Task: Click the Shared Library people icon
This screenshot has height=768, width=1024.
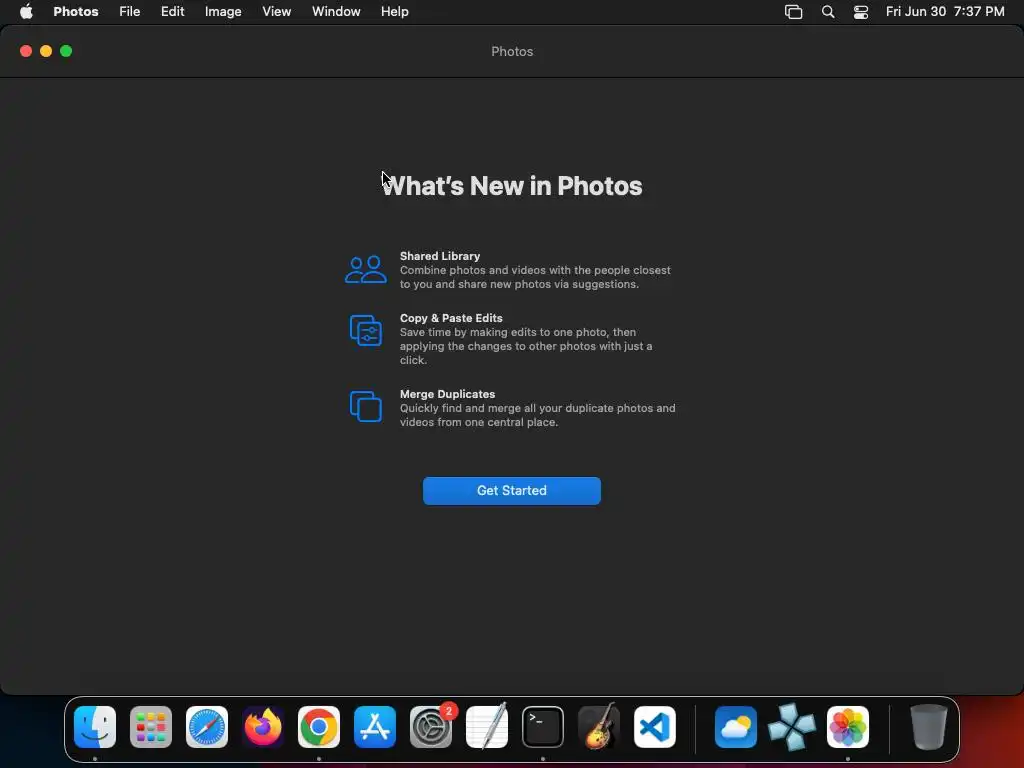Action: click(x=366, y=269)
